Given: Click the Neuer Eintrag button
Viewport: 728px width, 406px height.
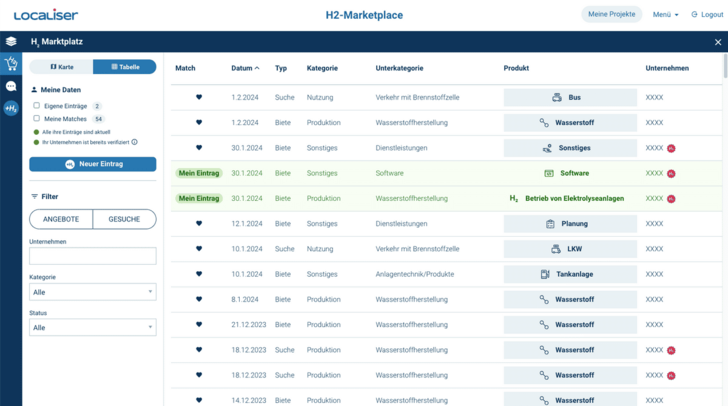Looking at the screenshot, I should coord(92,164).
